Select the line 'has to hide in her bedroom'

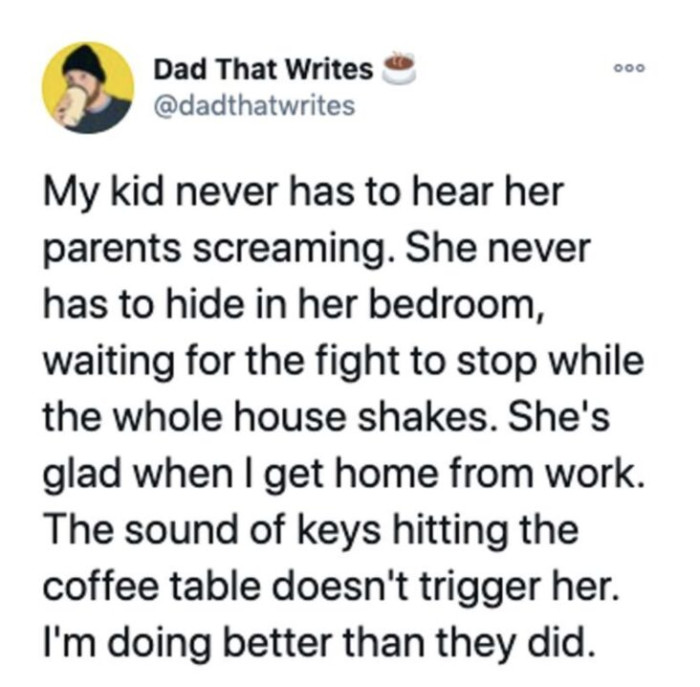(x=290, y=302)
